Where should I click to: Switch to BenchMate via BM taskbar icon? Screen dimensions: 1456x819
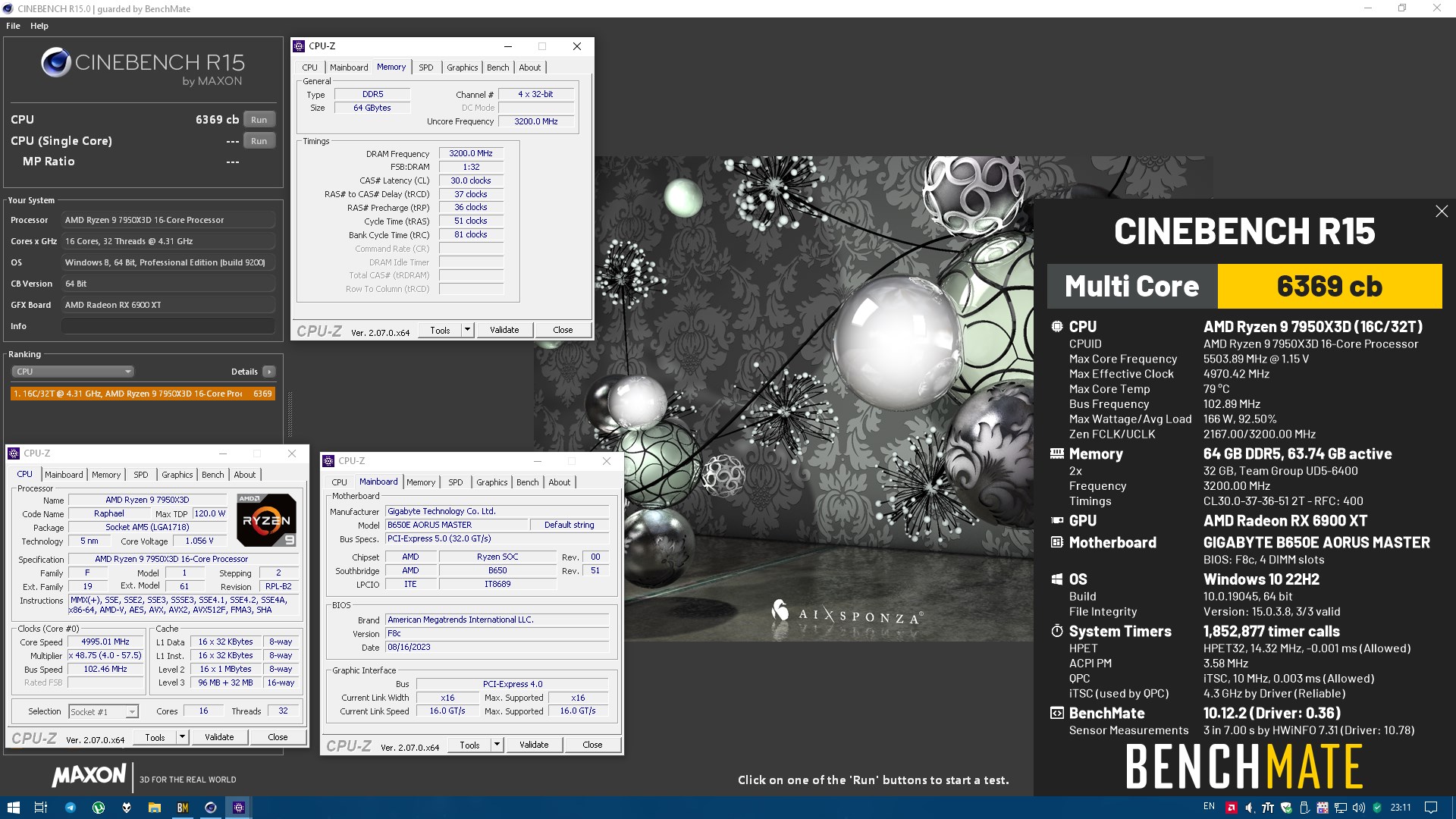183,808
